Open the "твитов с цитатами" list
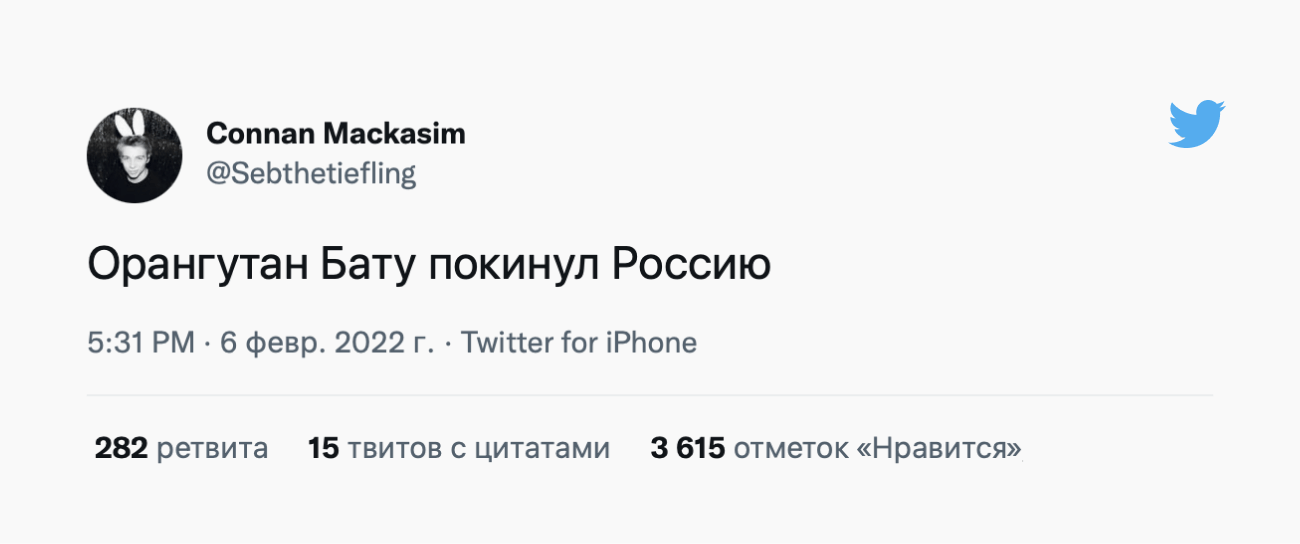 click(479, 448)
